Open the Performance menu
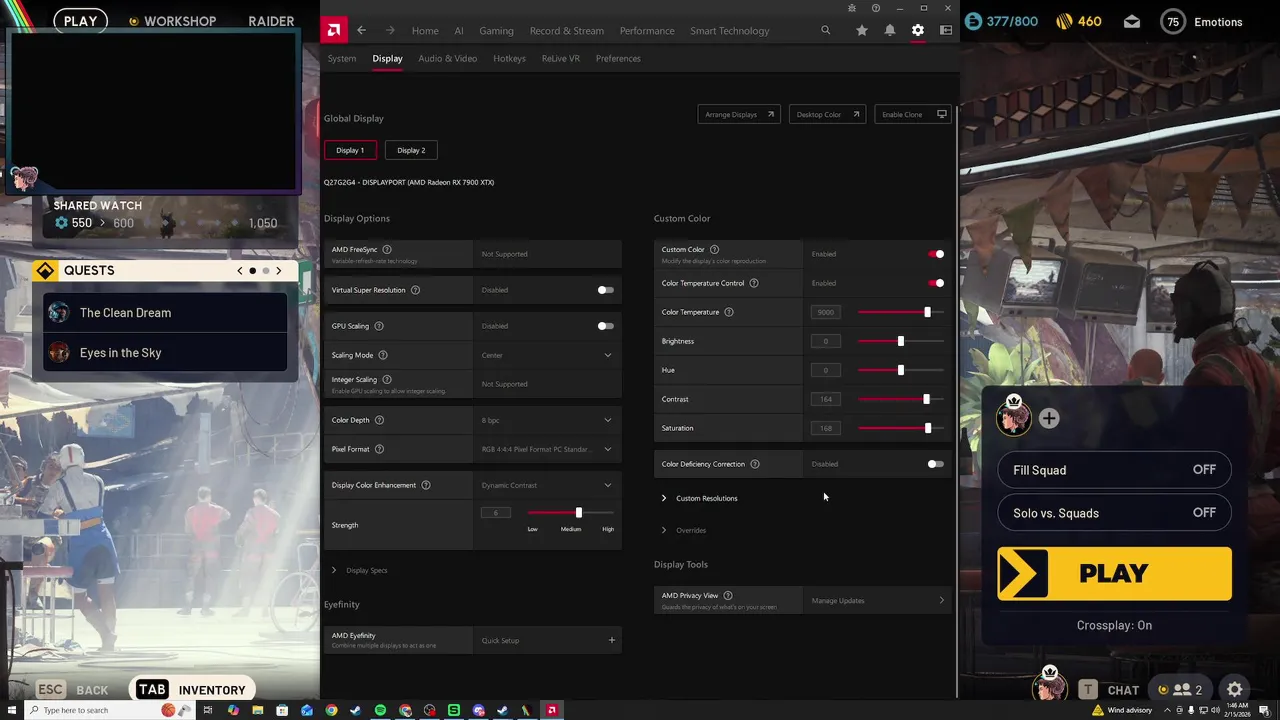 coord(647,31)
